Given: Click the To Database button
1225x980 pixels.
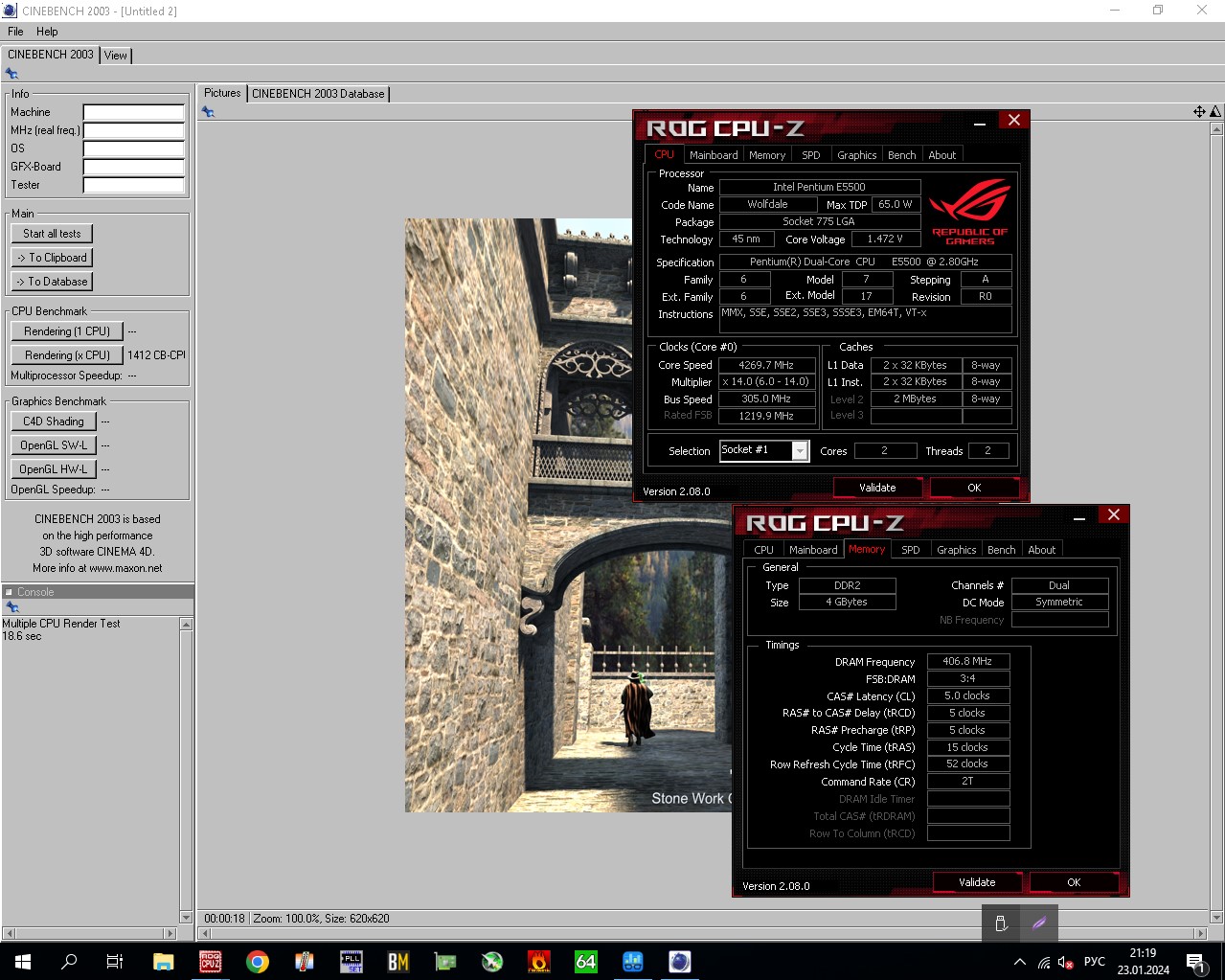Looking at the screenshot, I should click(52, 282).
